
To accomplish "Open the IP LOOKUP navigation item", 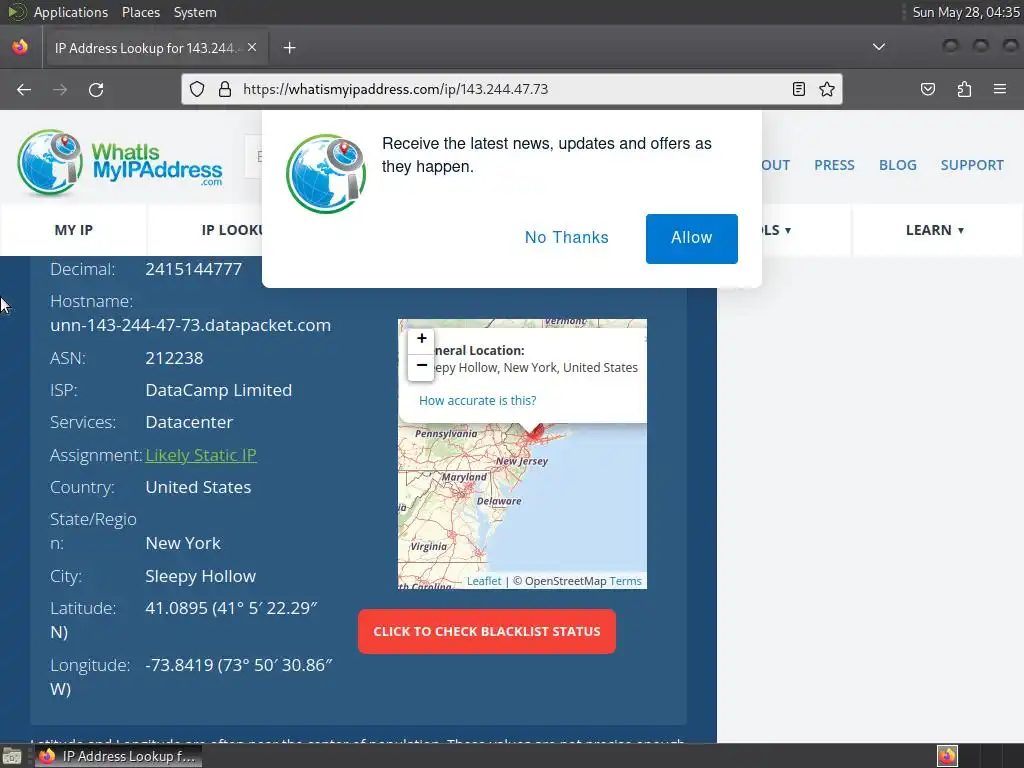I will 232,230.
